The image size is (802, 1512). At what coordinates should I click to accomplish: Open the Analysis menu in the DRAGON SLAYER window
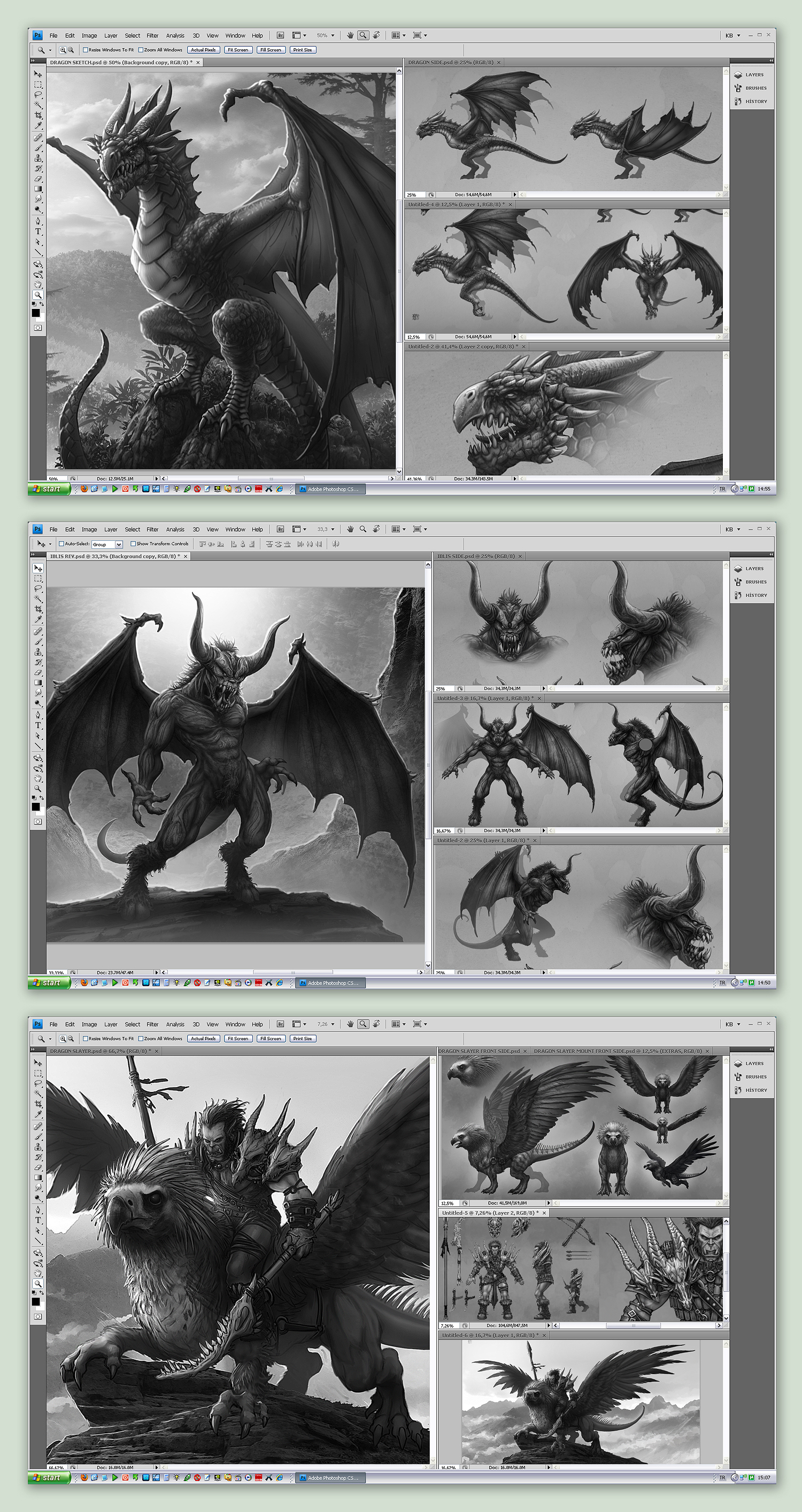point(175,1024)
